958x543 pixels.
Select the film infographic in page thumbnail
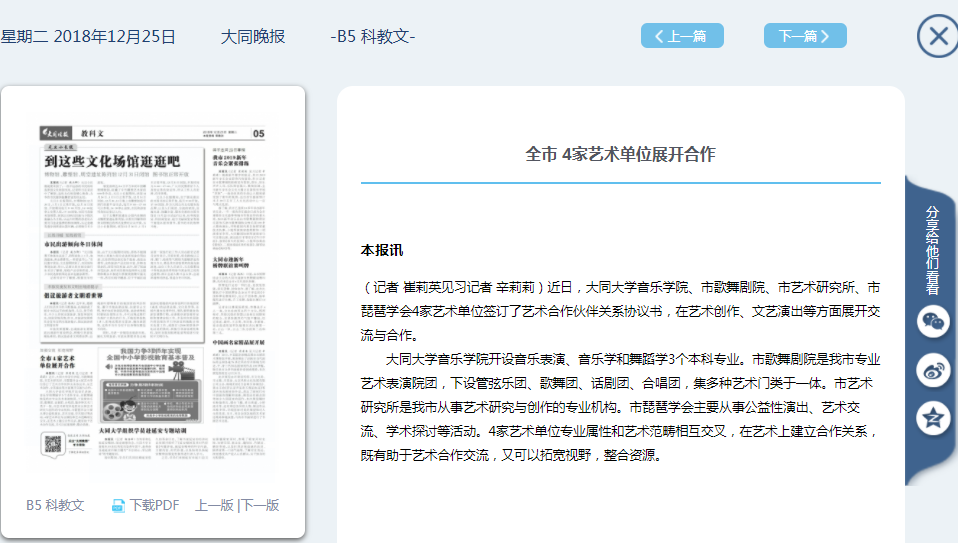coord(150,385)
